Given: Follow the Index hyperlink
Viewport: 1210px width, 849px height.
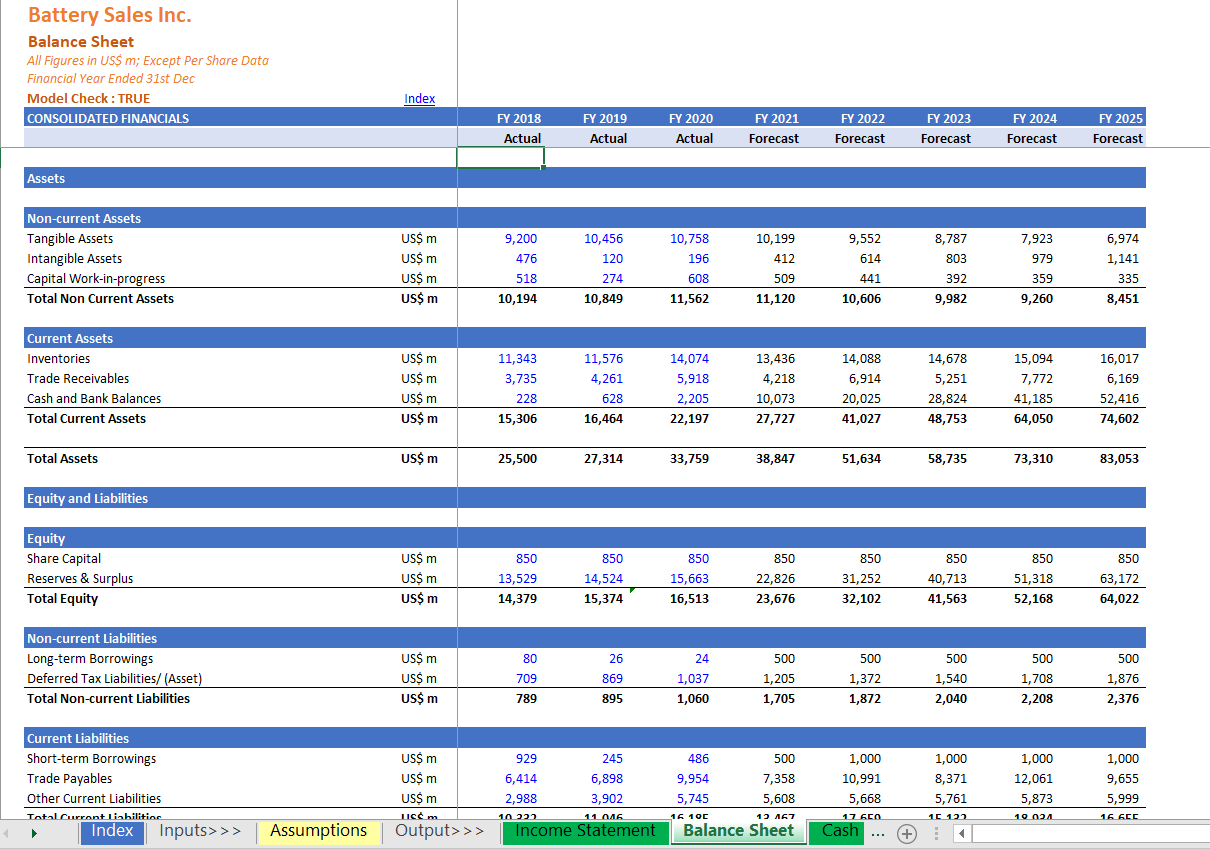Looking at the screenshot, I should click(419, 98).
